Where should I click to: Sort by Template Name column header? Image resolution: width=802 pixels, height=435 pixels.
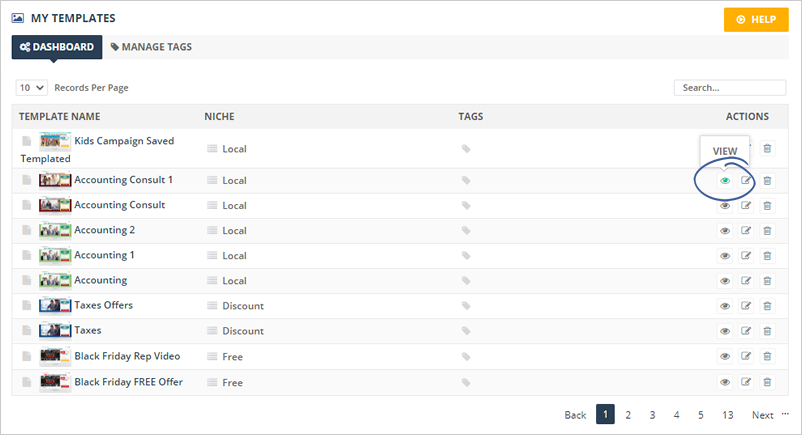[x=60, y=117]
